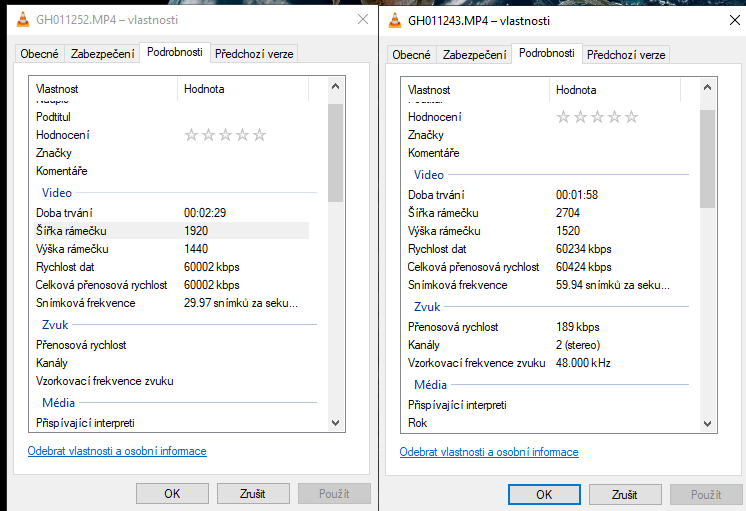Click scroll-down arrow in GH011252.MP4 details list

coord(335,423)
